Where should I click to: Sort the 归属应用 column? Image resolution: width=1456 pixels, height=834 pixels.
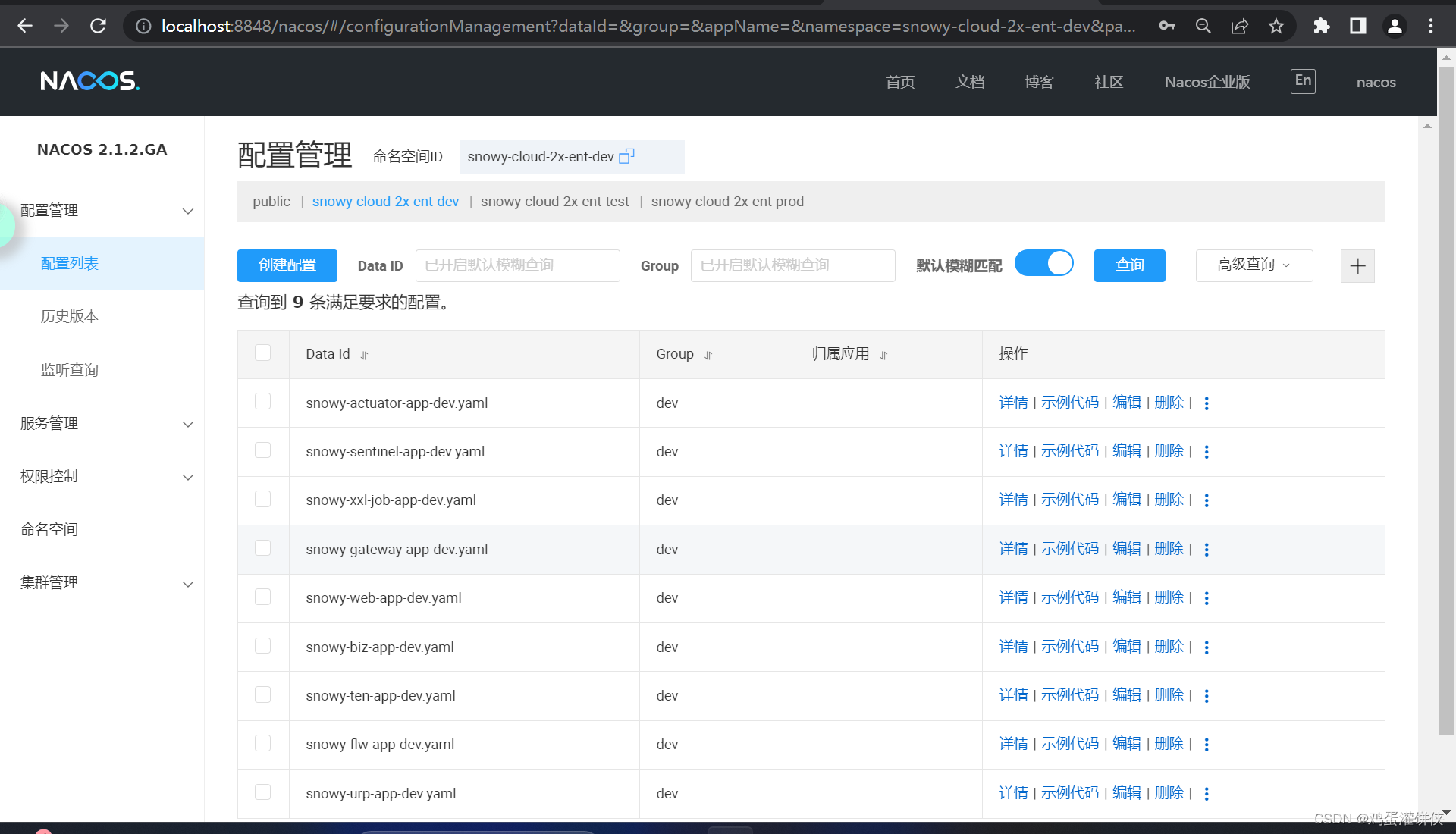(x=883, y=355)
